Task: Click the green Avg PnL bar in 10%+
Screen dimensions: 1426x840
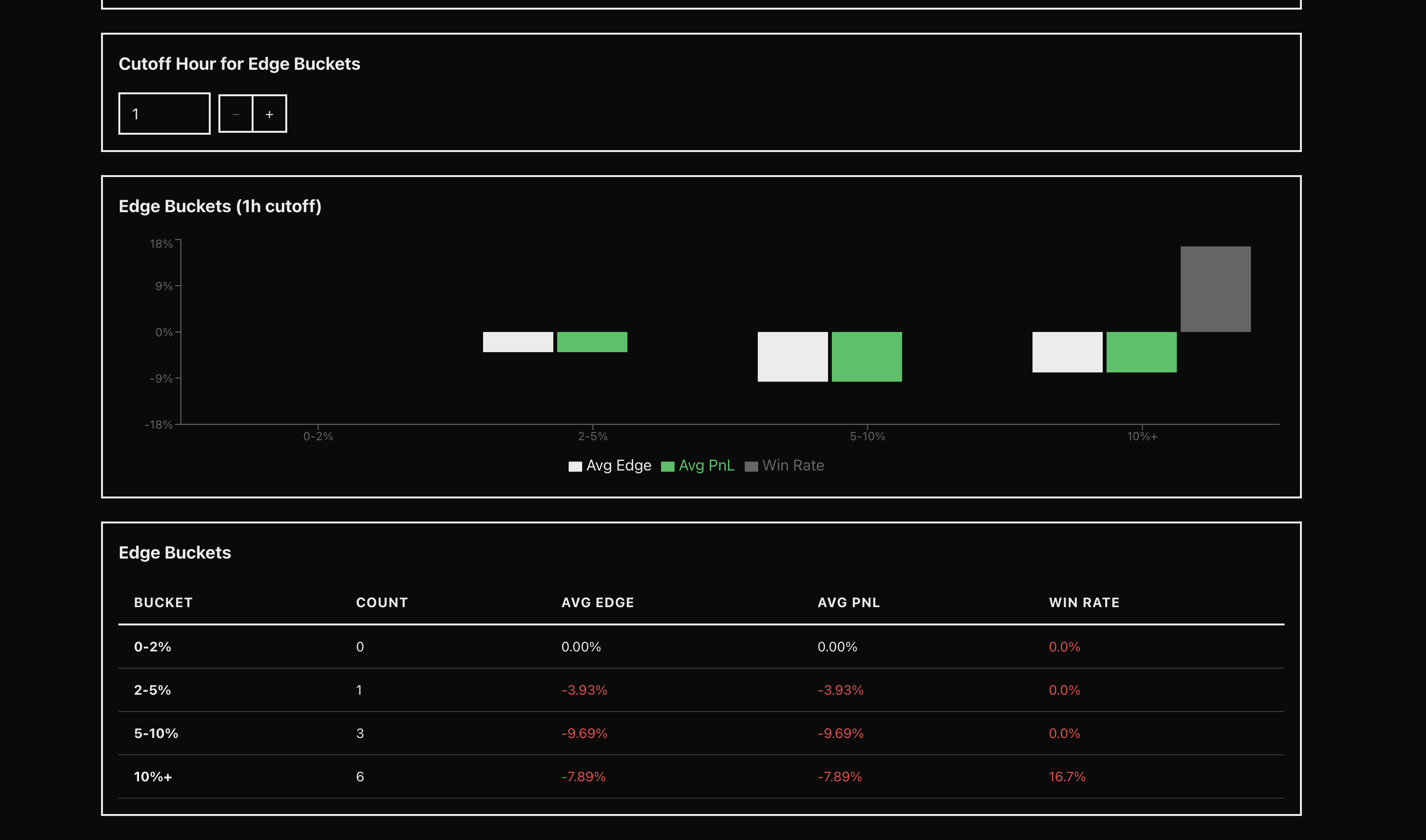Action: [x=1141, y=352]
